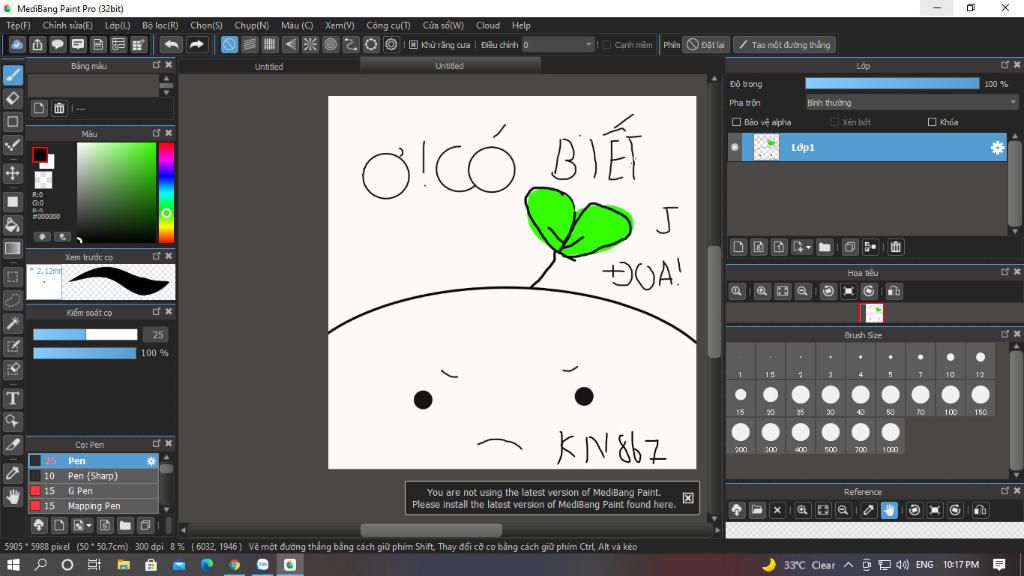Image resolution: width=1024 pixels, height=576 pixels.
Task: Choose the Move tool
Action: pyautogui.click(x=13, y=173)
